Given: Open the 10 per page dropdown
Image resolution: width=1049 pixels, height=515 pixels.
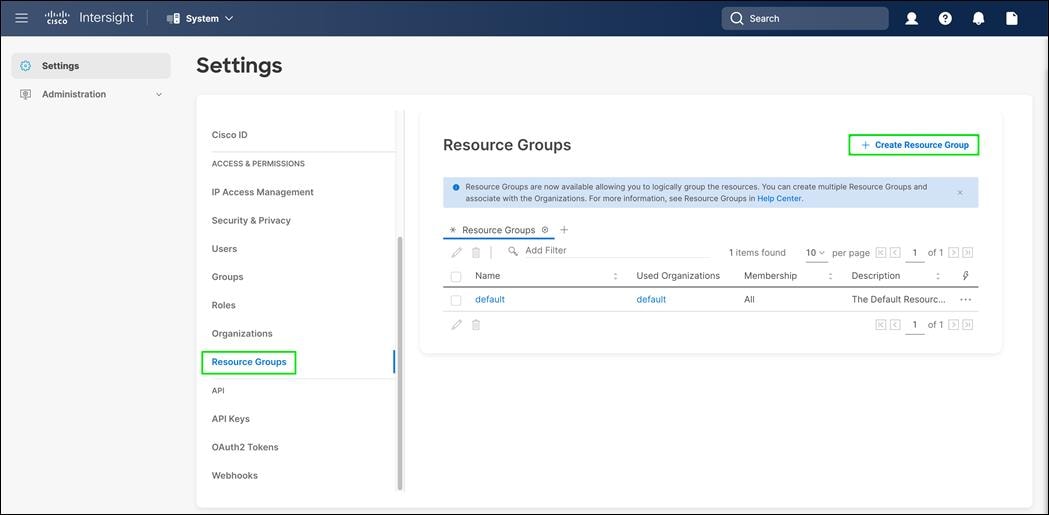Looking at the screenshot, I should [816, 253].
